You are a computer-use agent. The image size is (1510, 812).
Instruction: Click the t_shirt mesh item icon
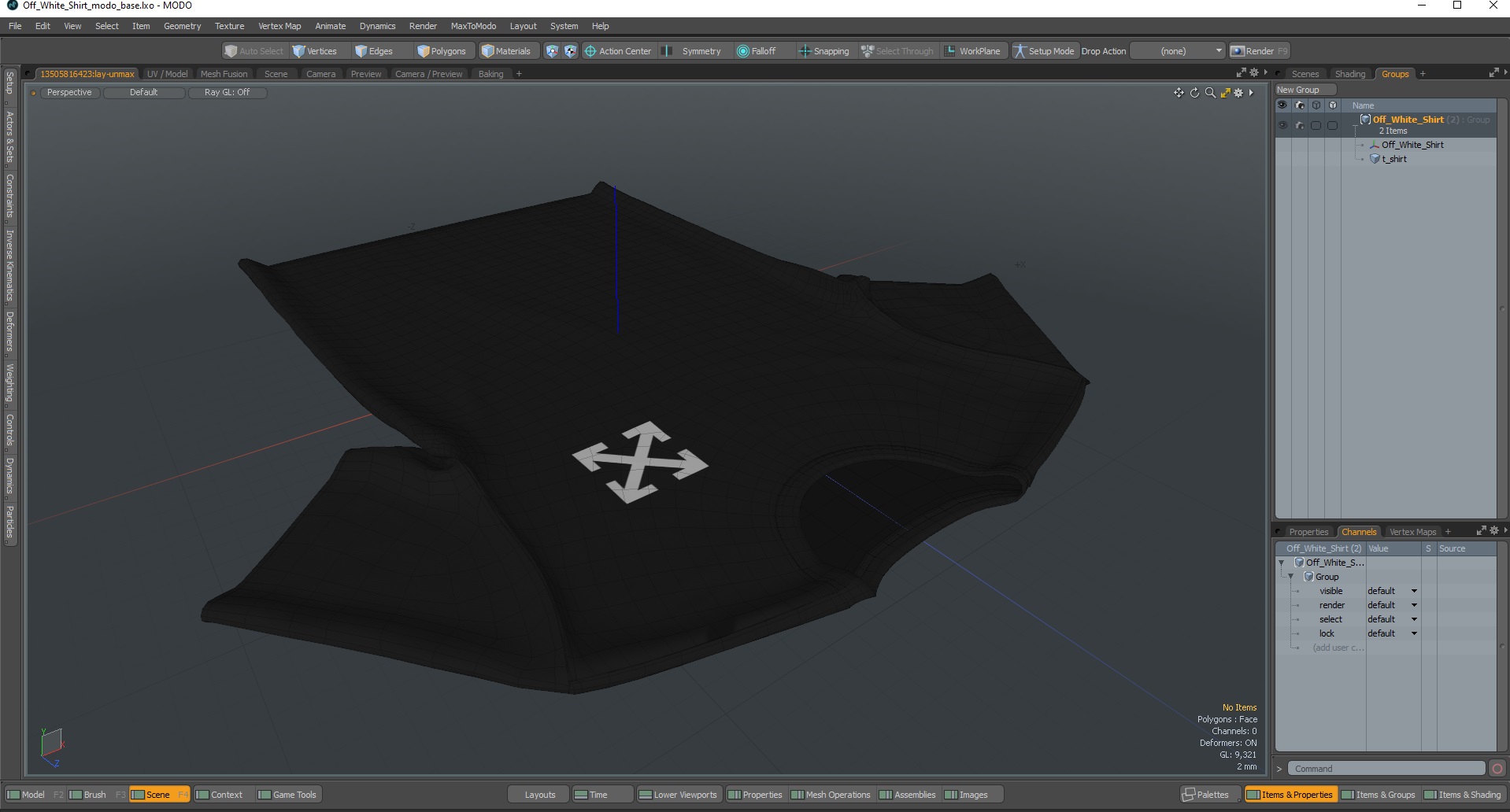pyautogui.click(x=1375, y=159)
